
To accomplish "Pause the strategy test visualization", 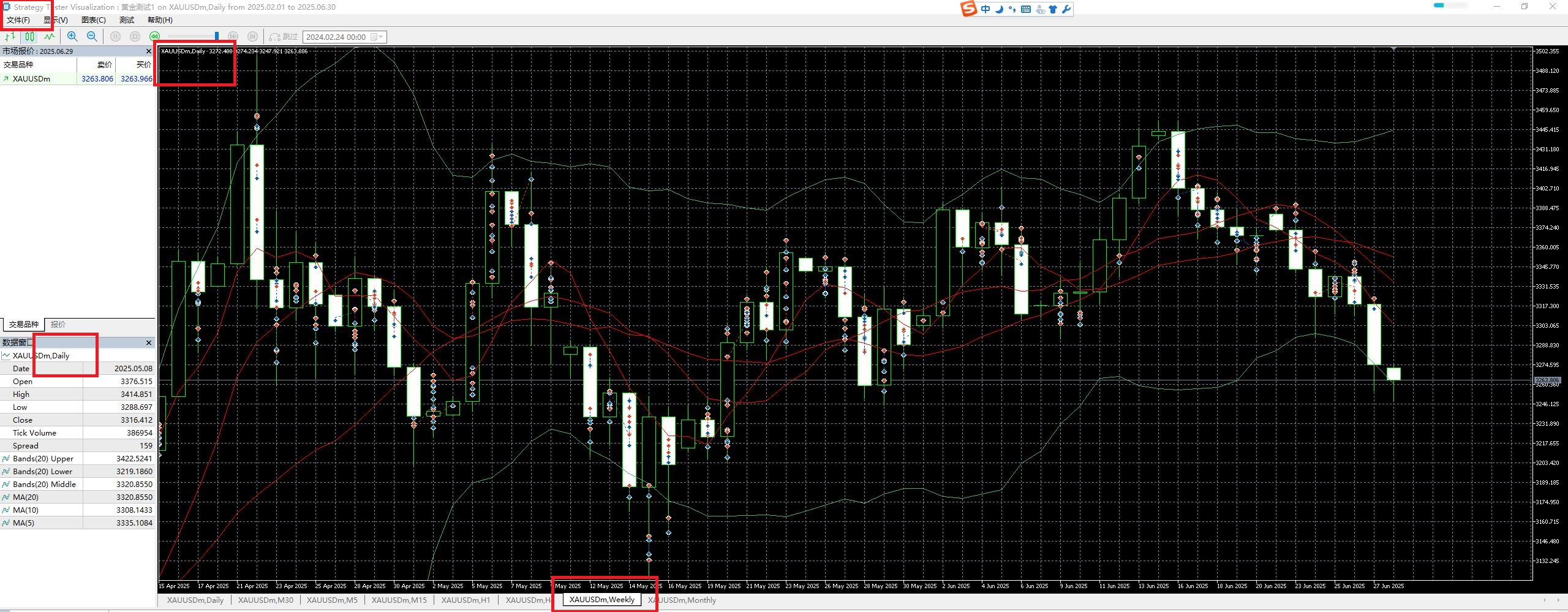I will [115, 37].
